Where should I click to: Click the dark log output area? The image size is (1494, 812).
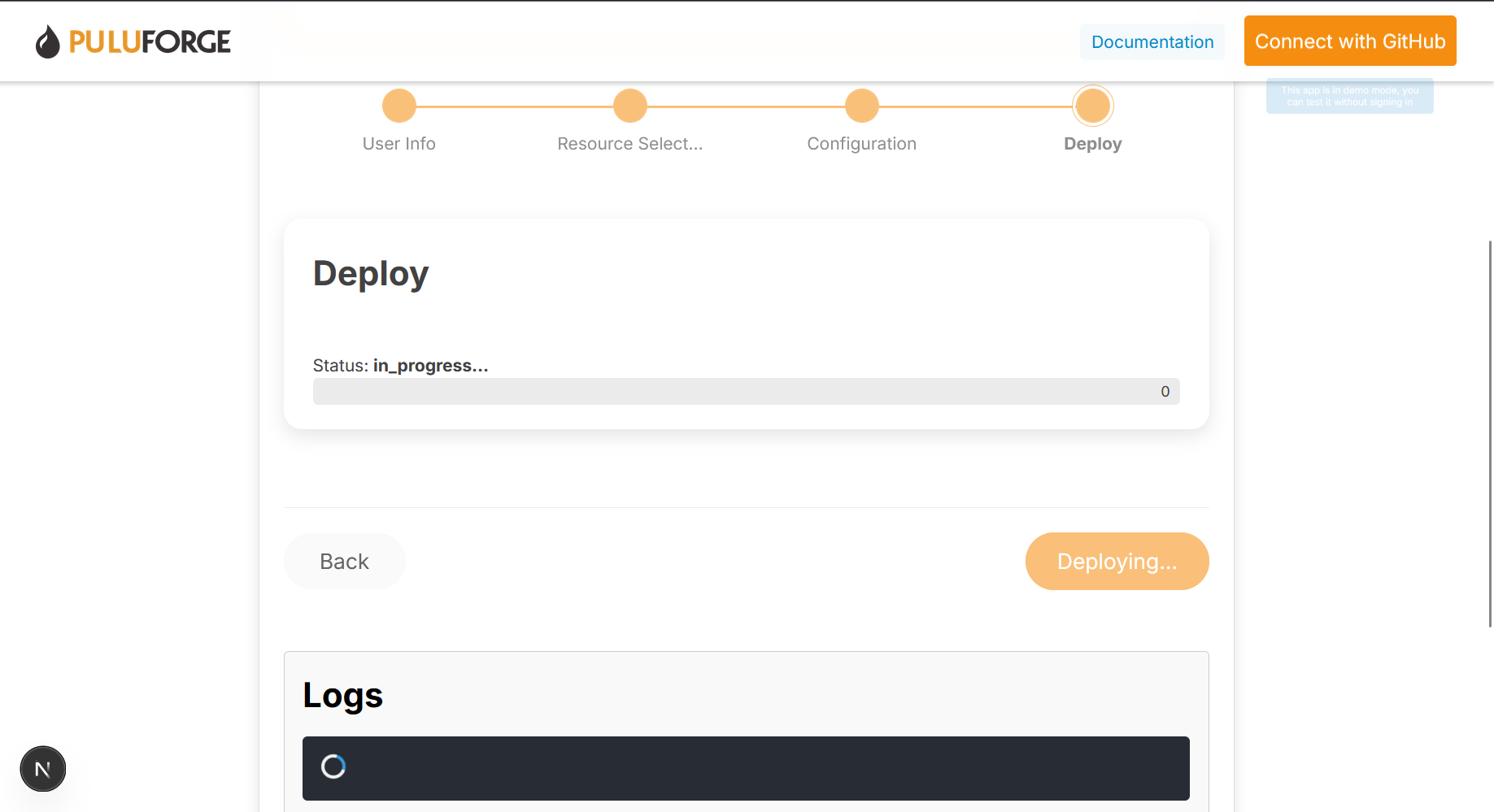(746, 768)
